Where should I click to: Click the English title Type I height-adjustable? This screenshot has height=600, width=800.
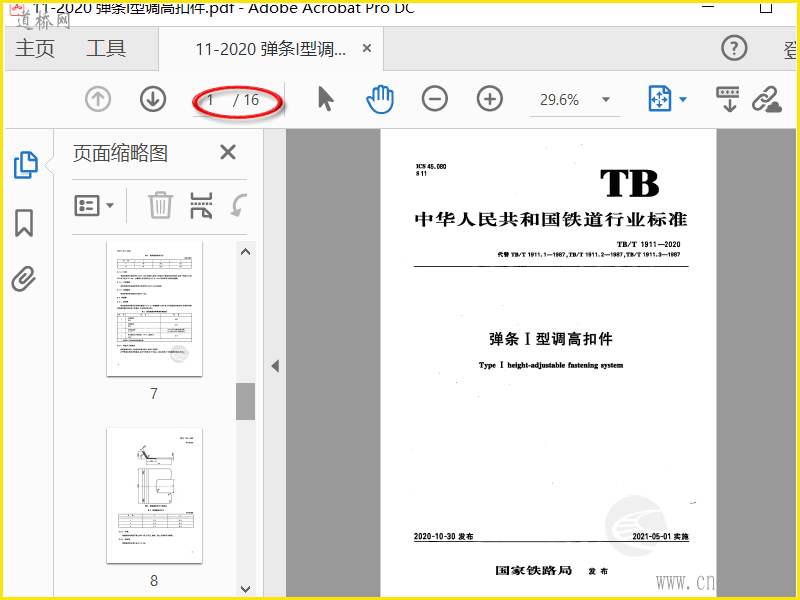[x=551, y=365]
